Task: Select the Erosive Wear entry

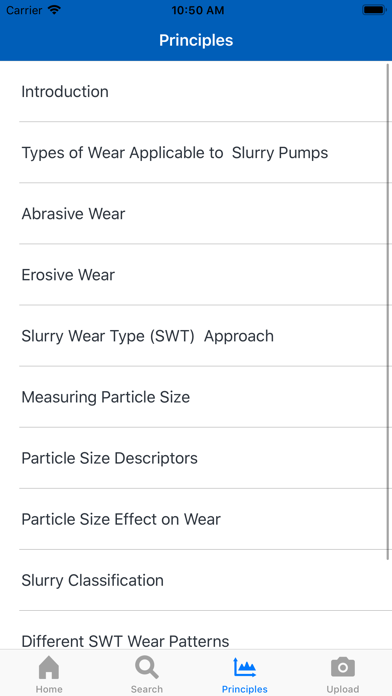Action: (196, 275)
